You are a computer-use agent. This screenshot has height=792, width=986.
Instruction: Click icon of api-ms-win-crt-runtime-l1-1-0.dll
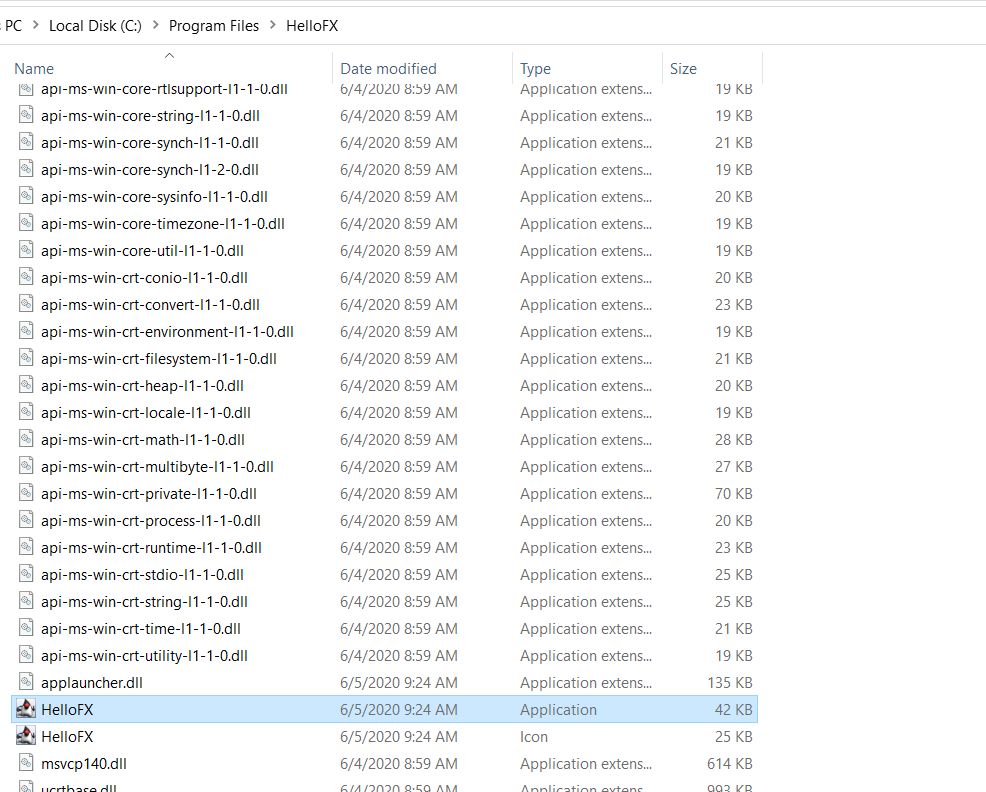pyautogui.click(x=26, y=548)
